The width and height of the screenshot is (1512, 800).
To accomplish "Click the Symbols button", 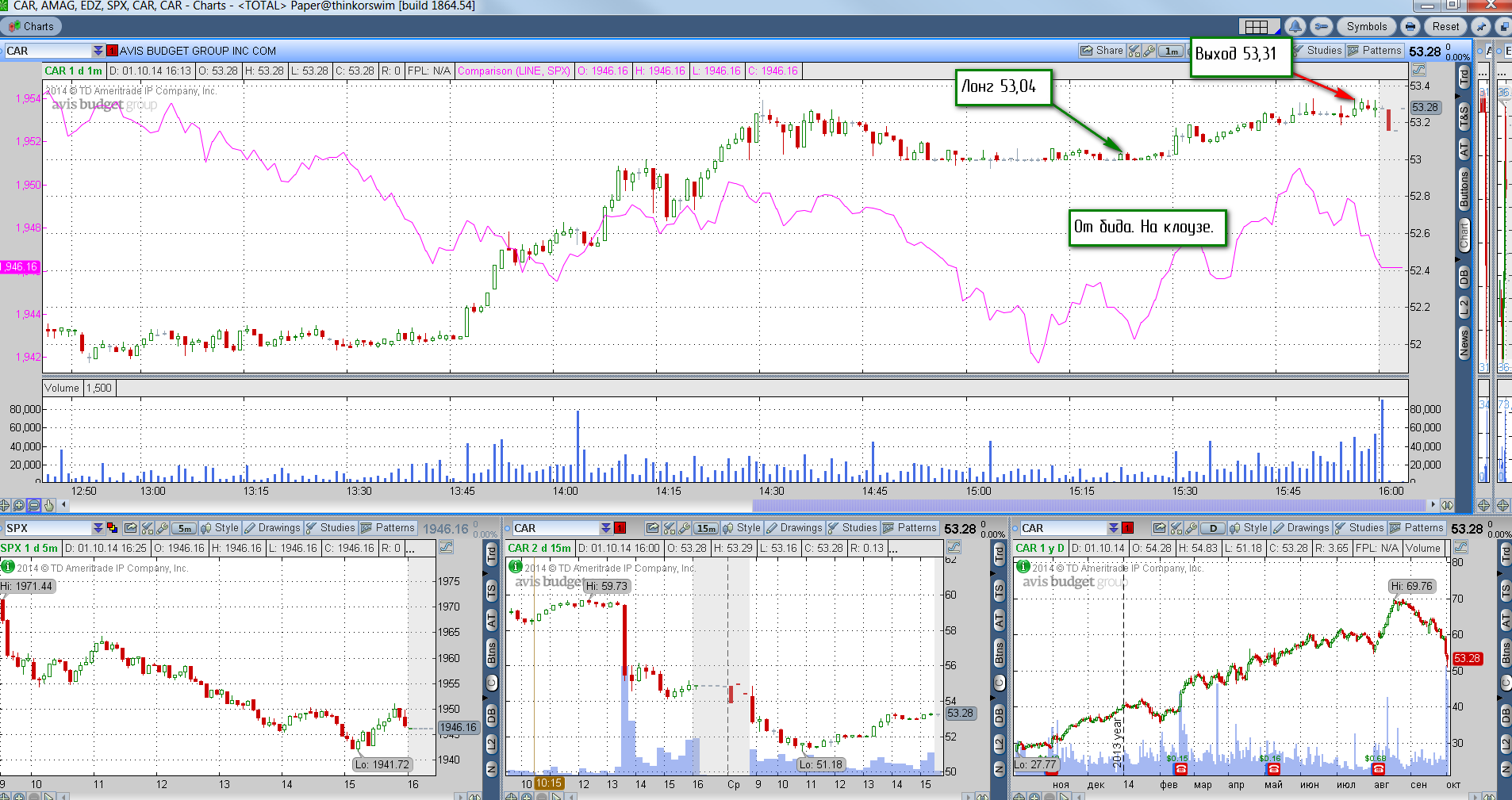I will point(1367,26).
